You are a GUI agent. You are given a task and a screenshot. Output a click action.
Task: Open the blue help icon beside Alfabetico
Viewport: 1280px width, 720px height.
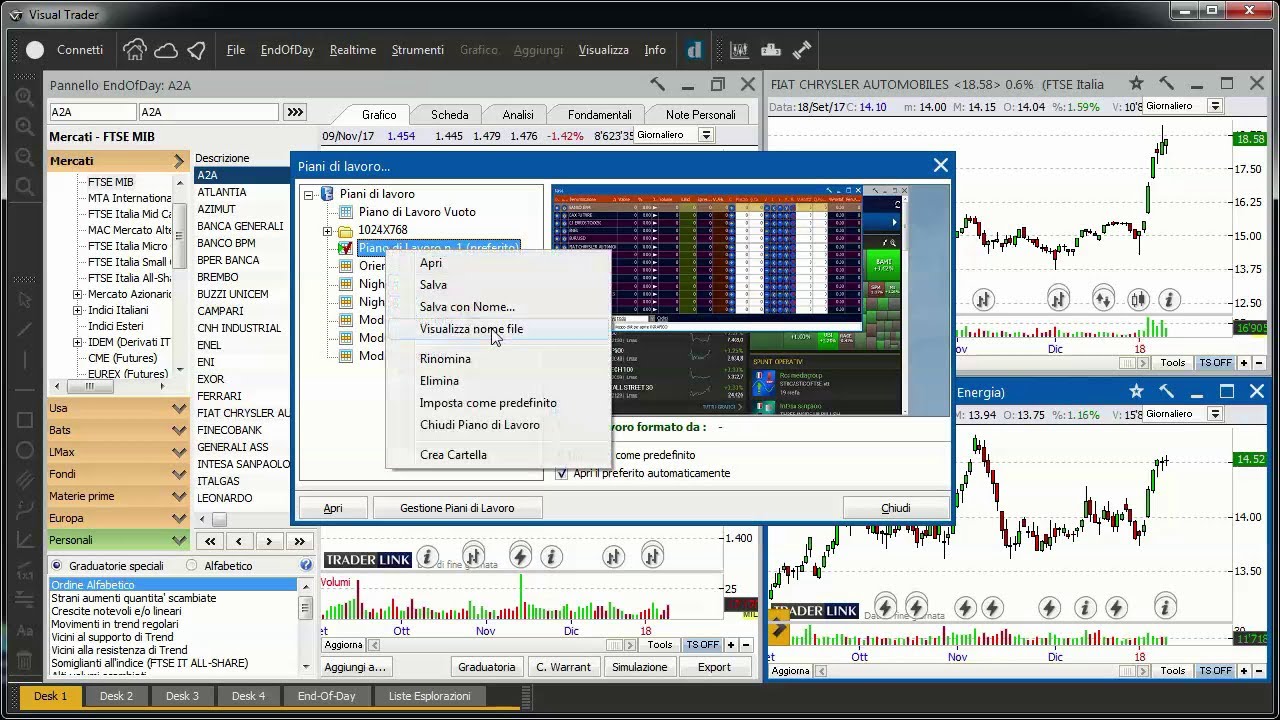point(306,565)
